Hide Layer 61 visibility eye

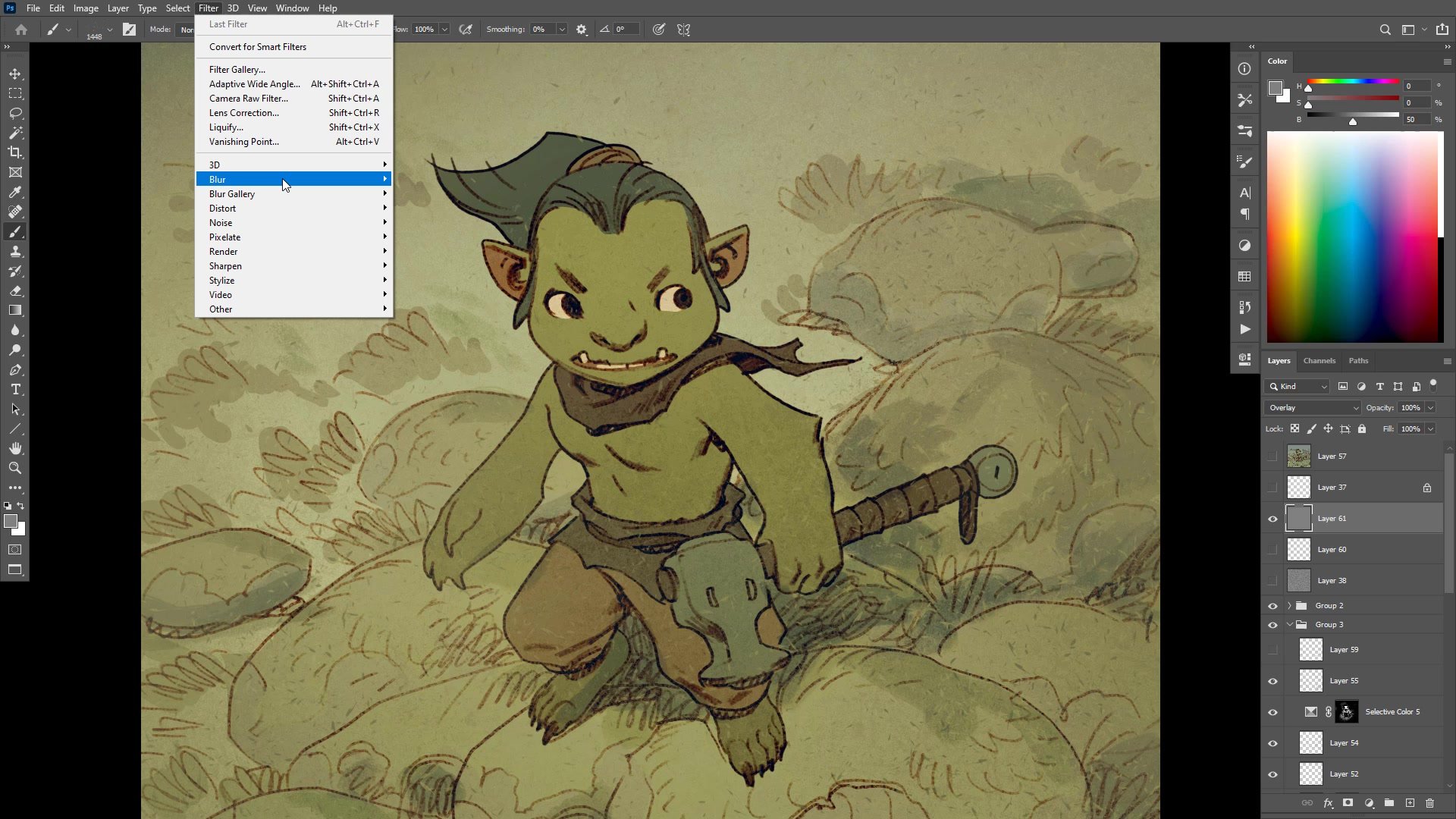(x=1272, y=519)
